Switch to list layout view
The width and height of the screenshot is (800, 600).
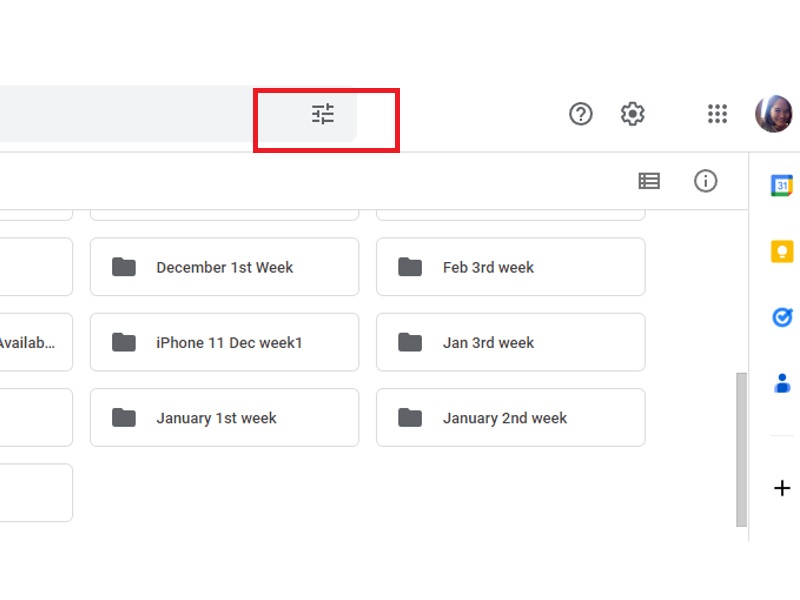(x=649, y=181)
